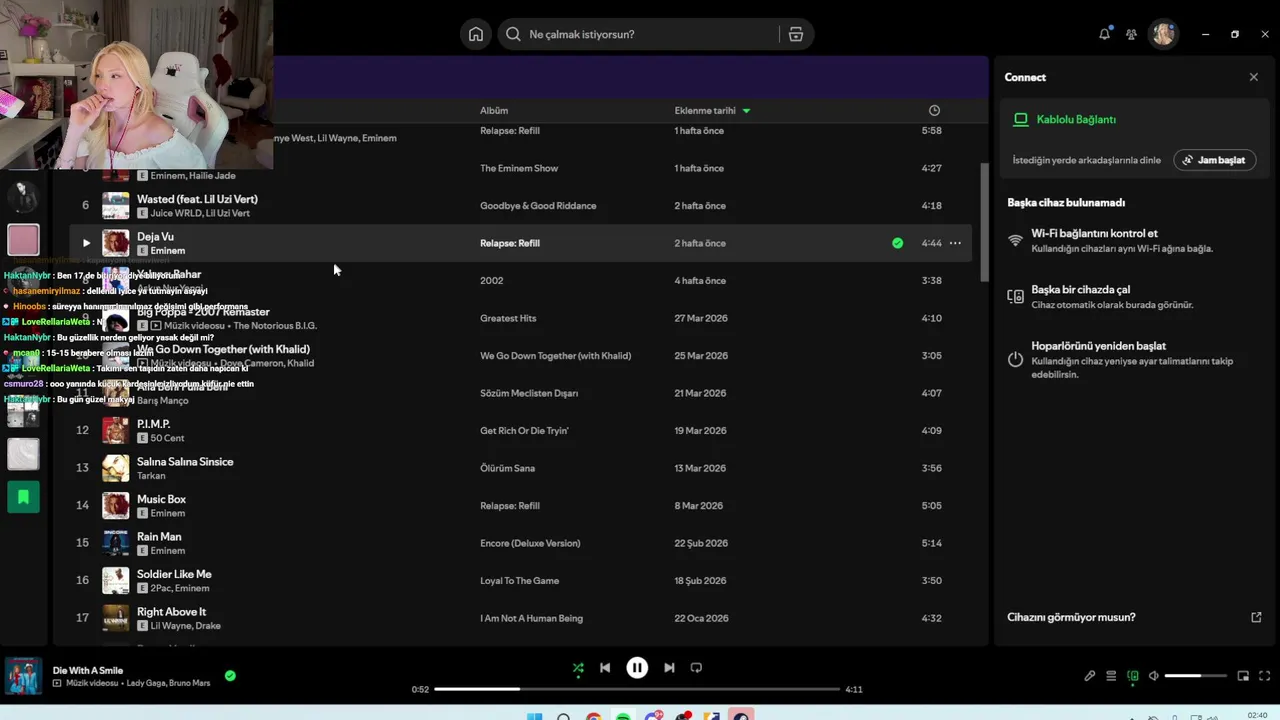
Task: Click the playlist vertical scrollbar
Action: click(984, 222)
